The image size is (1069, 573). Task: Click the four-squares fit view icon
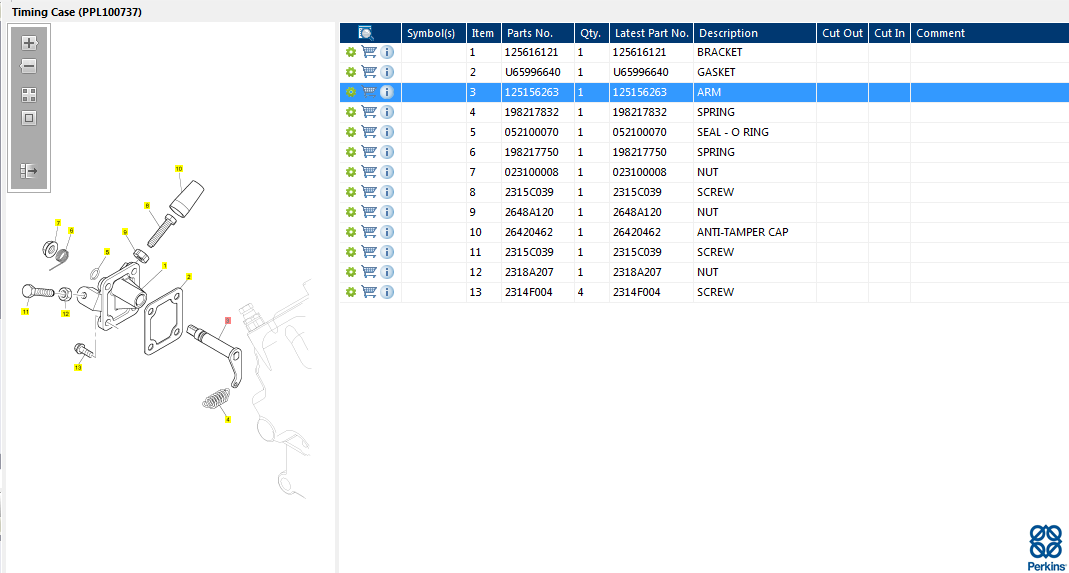coord(29,95)
